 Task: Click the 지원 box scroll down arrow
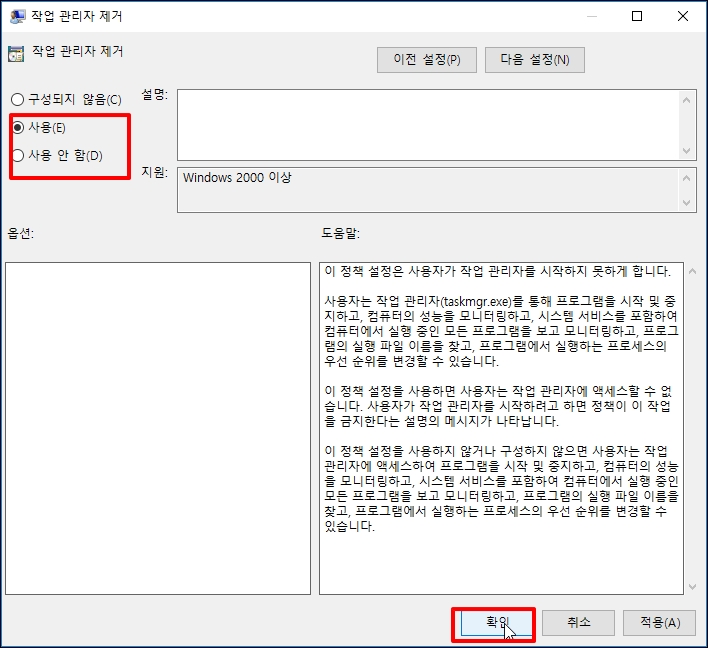[687, 203]
